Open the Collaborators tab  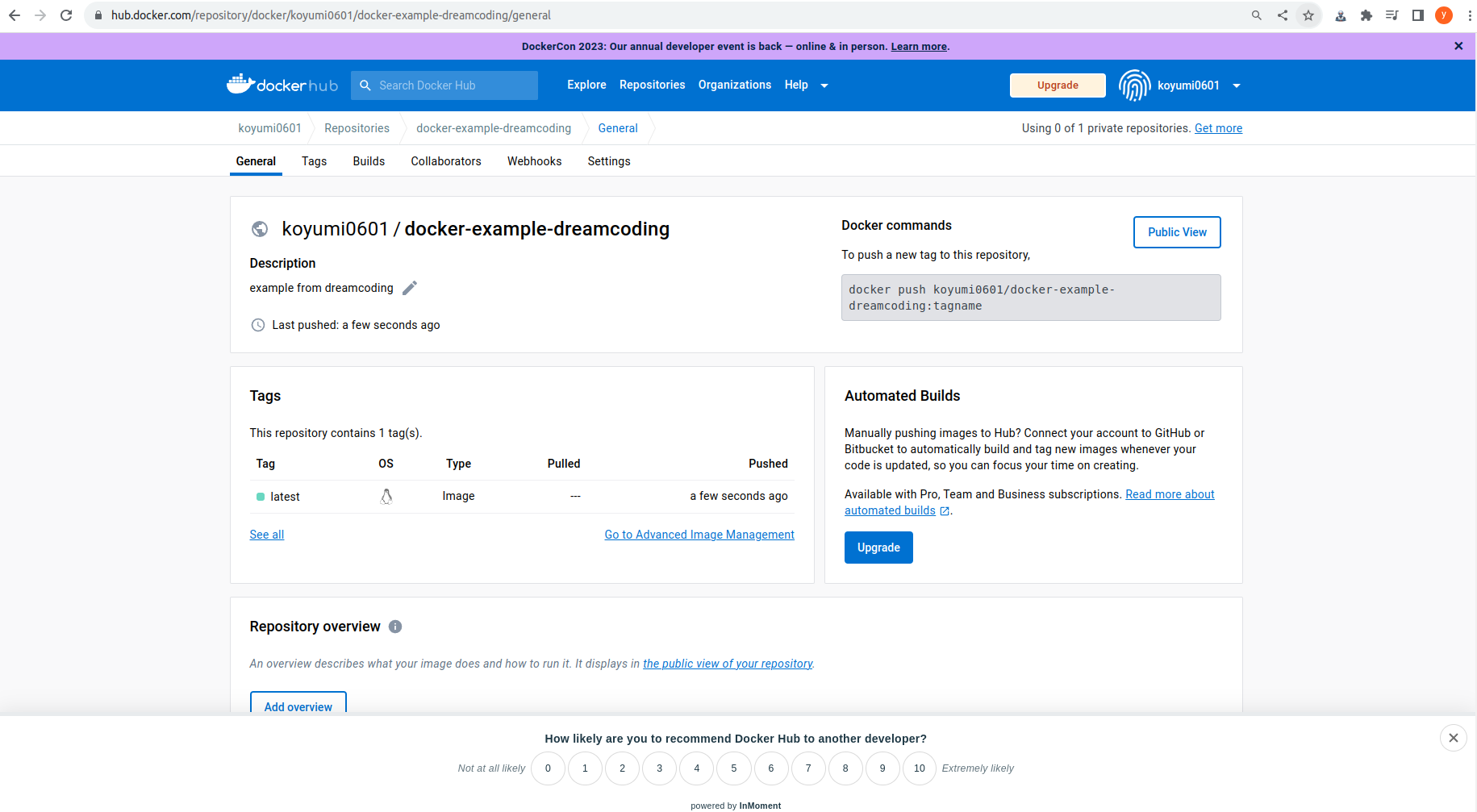pyautogui.click(x=446, y=161)
